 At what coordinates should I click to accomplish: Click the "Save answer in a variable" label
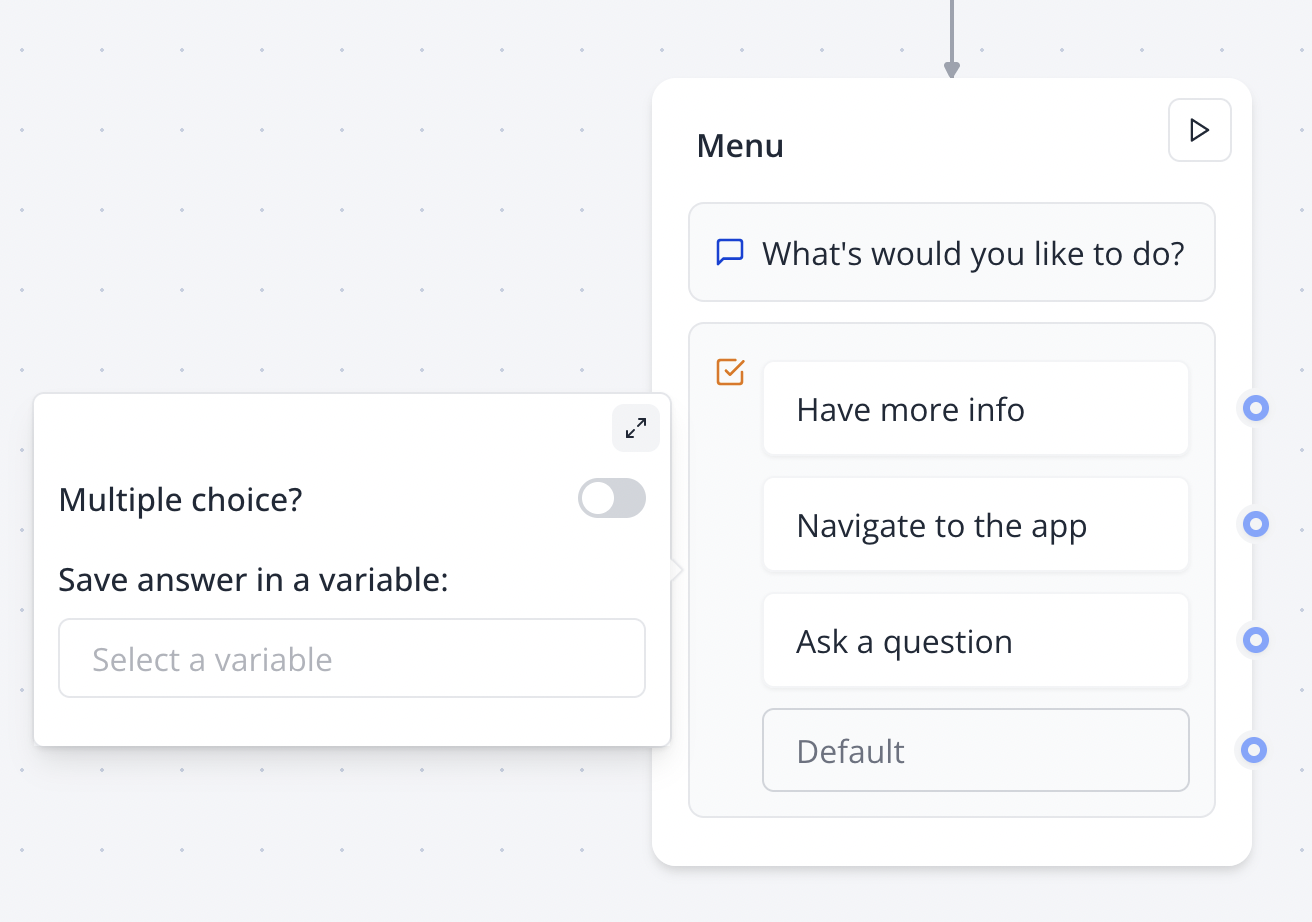pos(253,579)
